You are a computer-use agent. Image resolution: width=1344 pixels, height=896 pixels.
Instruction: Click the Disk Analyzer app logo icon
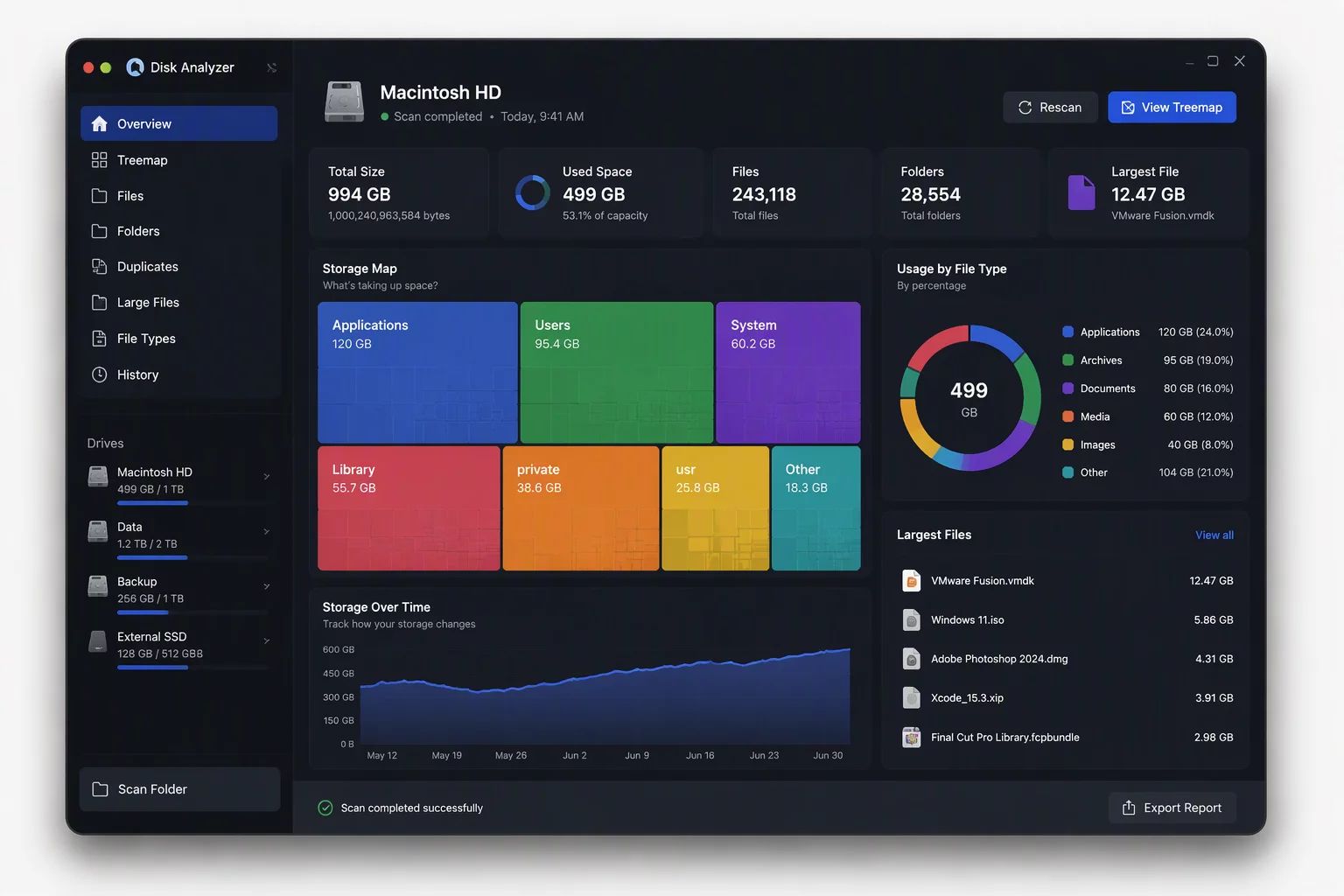135,67
